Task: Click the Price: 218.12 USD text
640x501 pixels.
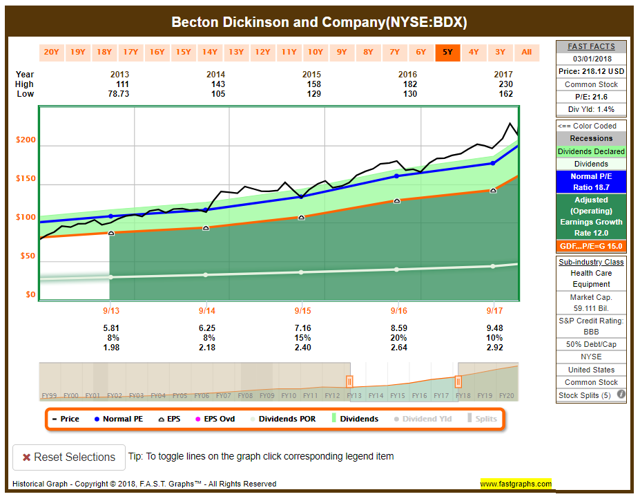Action: 591,71
